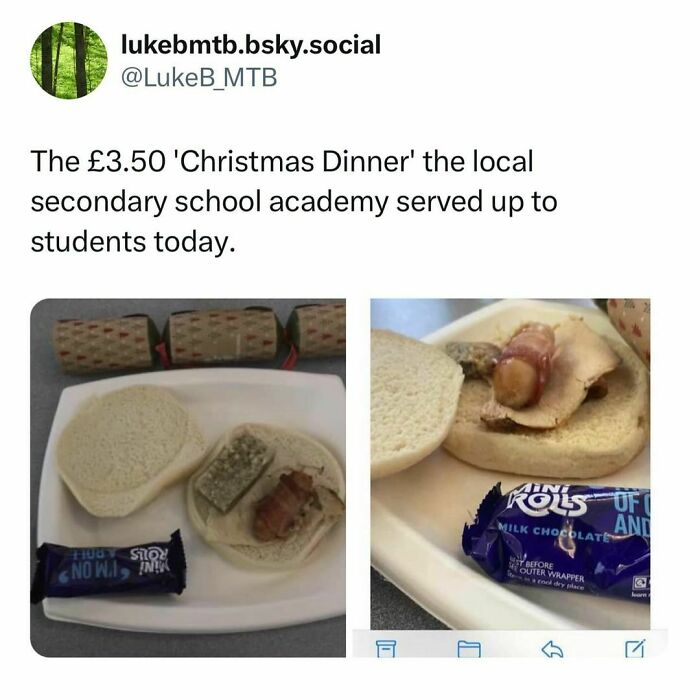Click the pig in blanket in the right photo

pos(526,365)
